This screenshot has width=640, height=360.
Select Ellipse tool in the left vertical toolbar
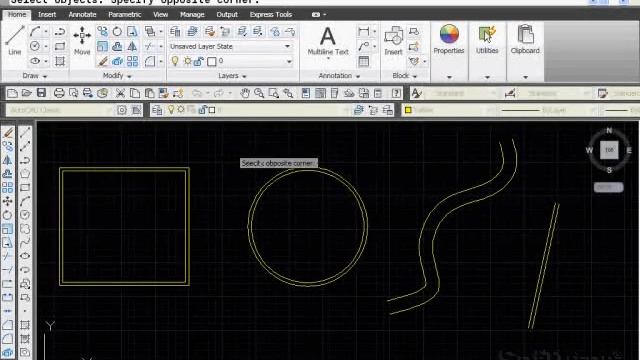(x=25, y=256)
